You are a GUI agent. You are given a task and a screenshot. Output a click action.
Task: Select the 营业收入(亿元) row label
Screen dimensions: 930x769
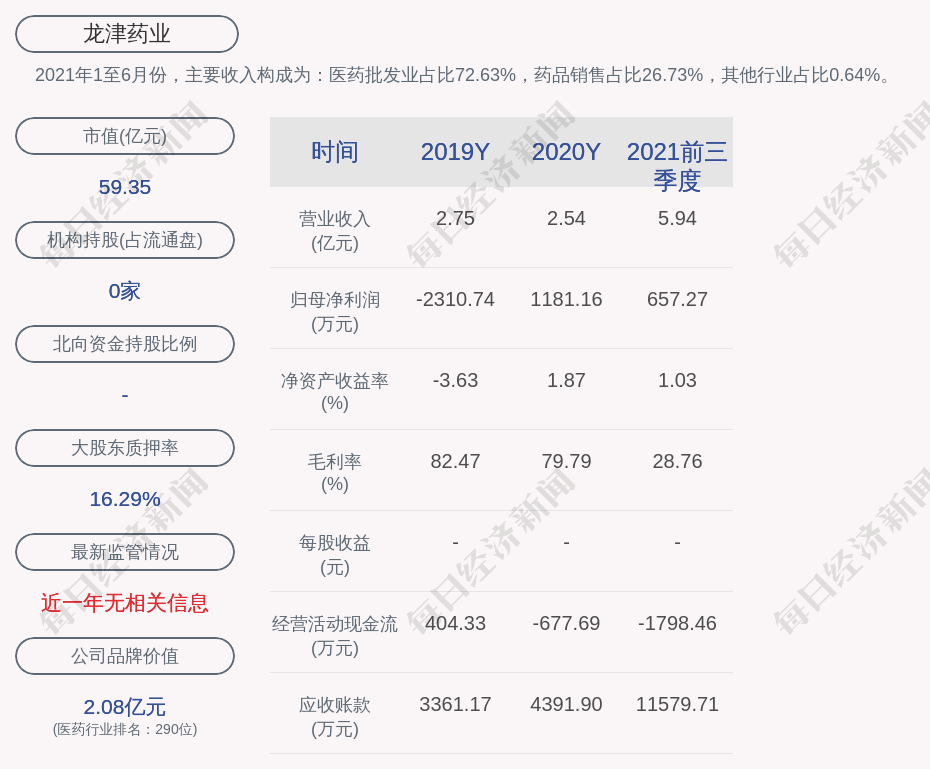(335, 230)
